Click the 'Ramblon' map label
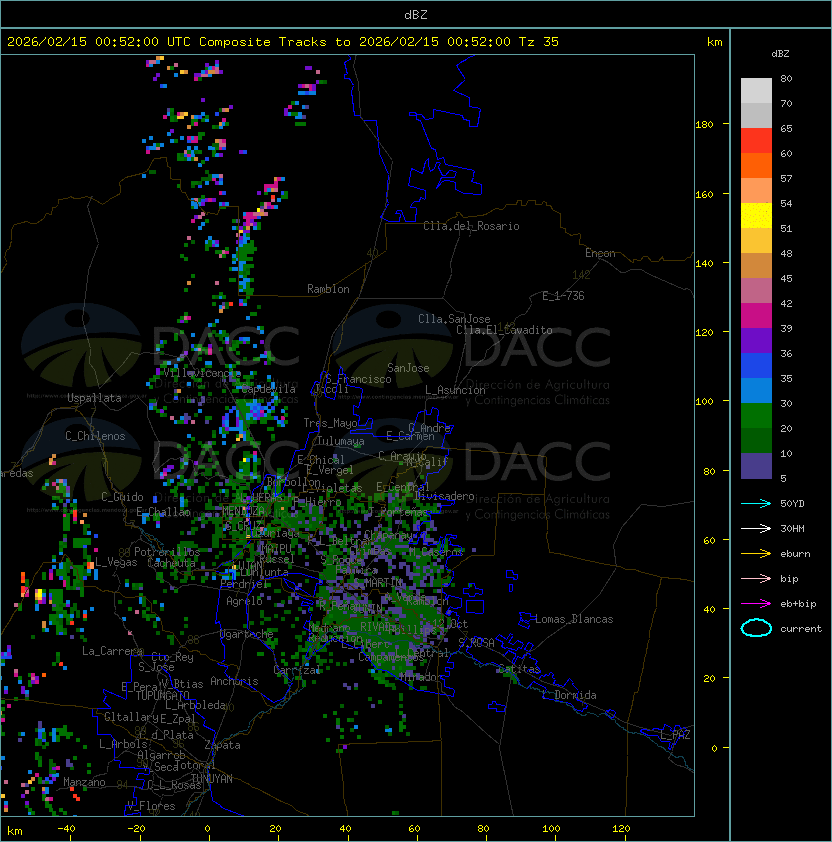The image size is (832, 842). coord(328,289)
